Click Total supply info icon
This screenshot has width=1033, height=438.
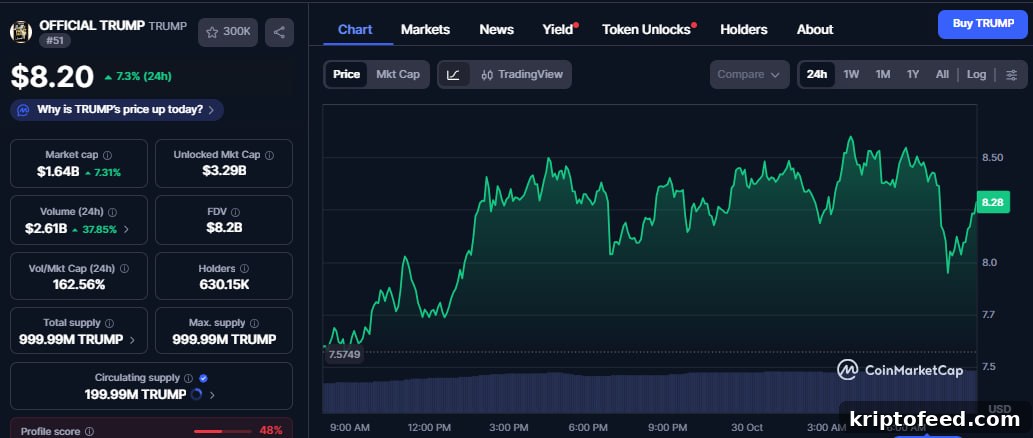109,323
